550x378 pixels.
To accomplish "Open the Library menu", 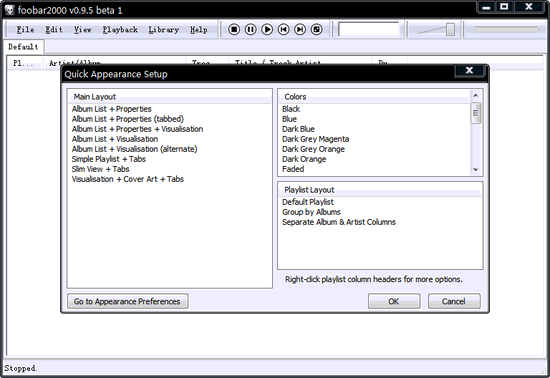I will click(163, 30).
